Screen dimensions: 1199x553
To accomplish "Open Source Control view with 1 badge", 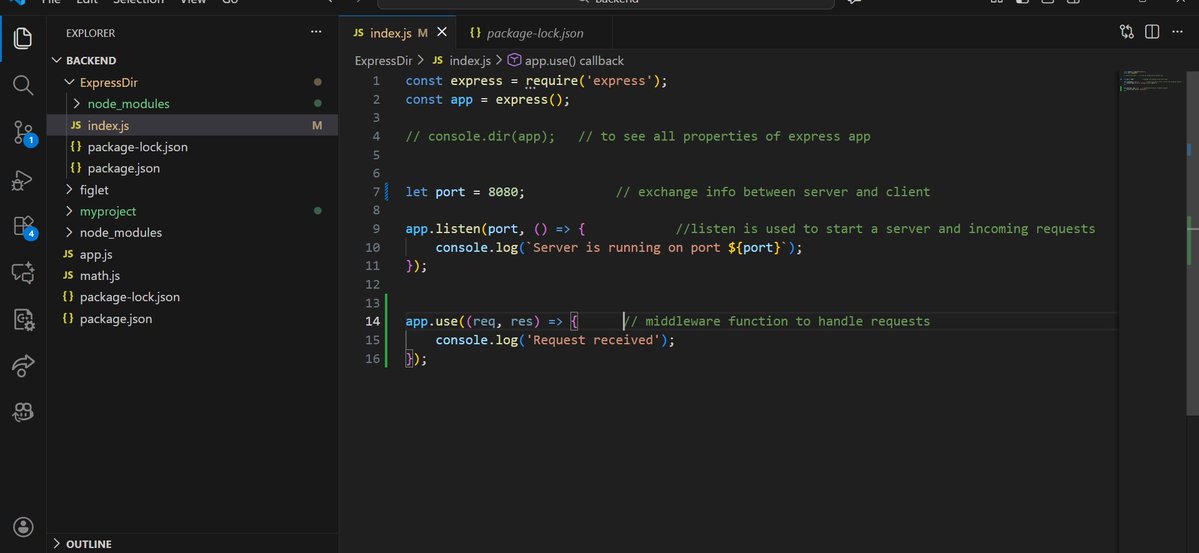I will coord(23,132).
